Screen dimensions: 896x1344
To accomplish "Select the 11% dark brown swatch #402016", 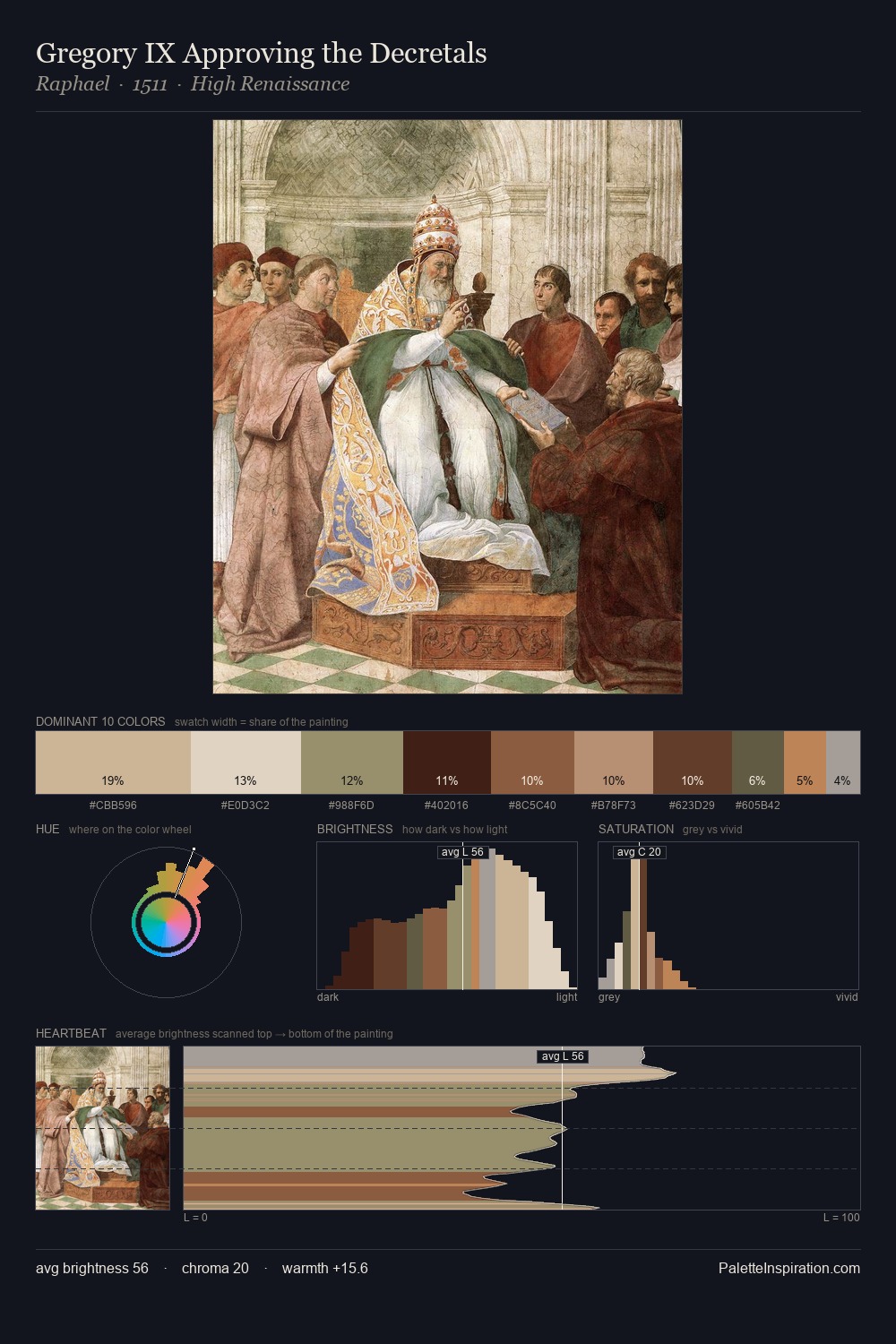I will click(447, 762).
